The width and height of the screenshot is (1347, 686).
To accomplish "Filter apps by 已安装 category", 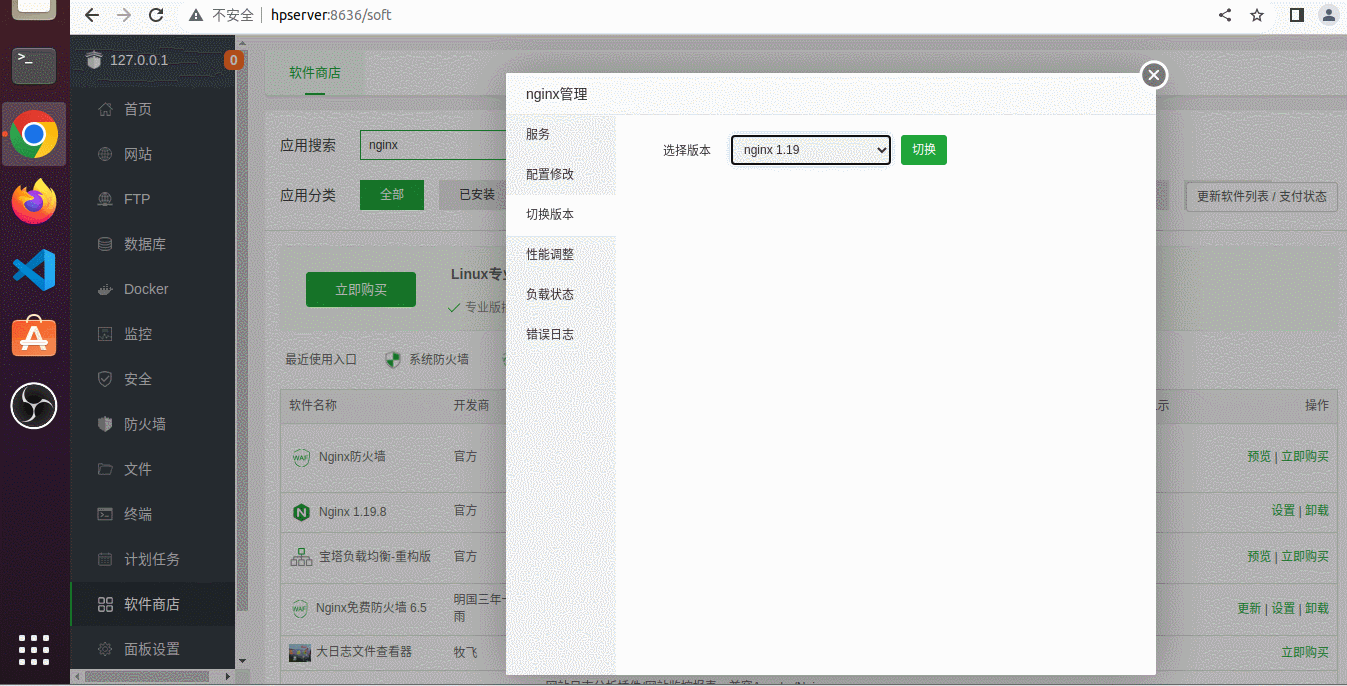I will coord(473,195).
